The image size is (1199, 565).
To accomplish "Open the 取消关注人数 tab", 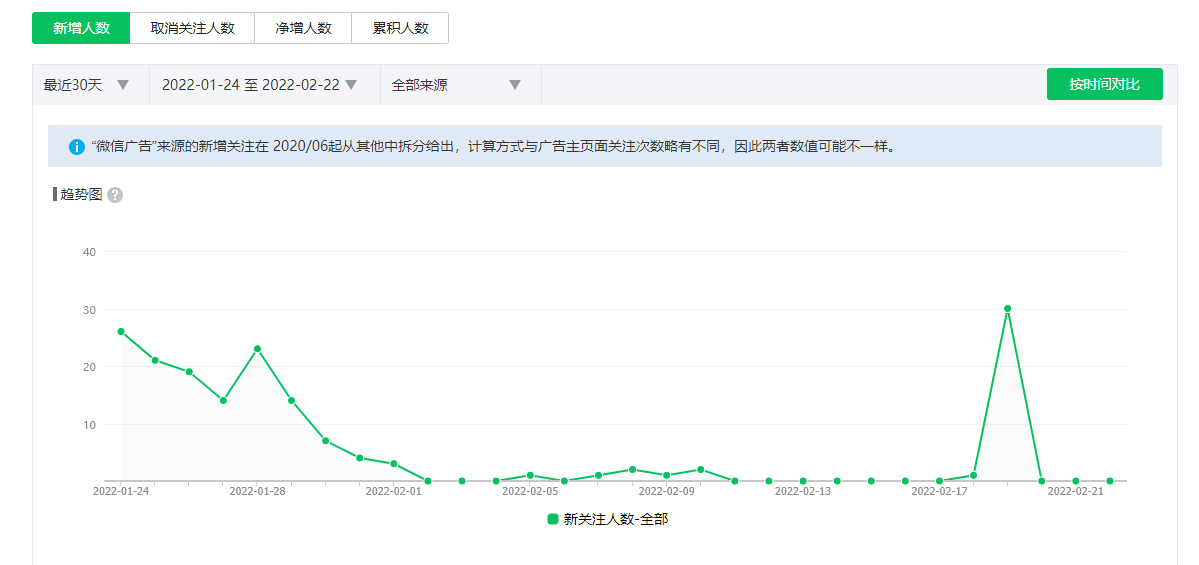I will pos(192,28).
